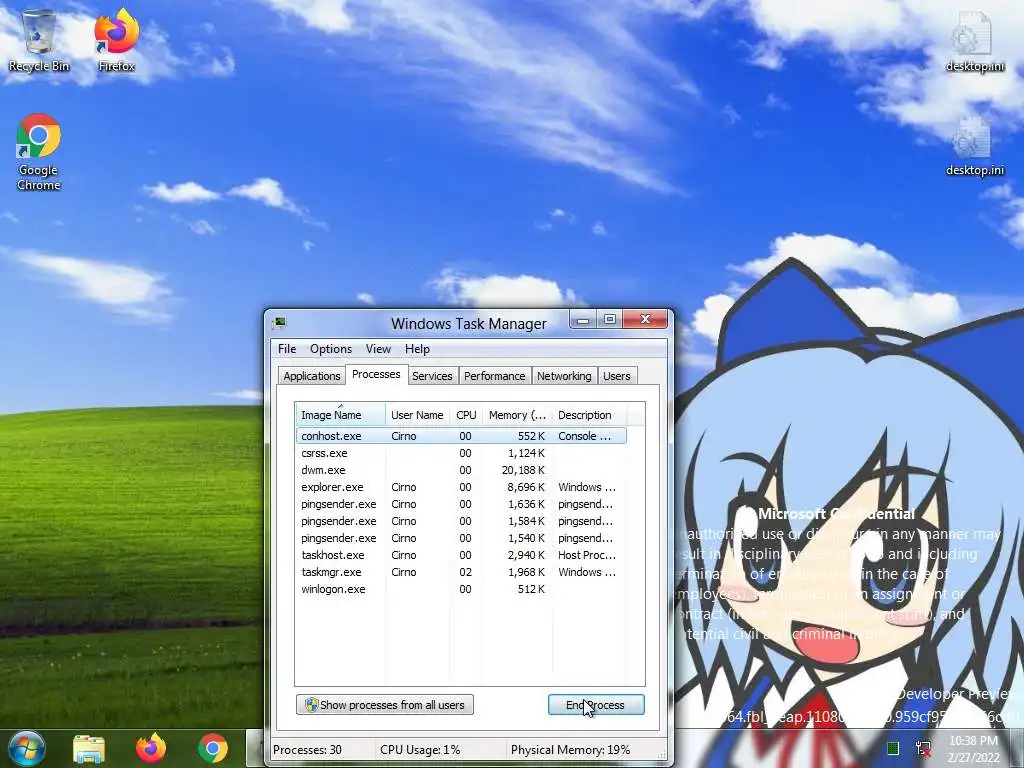This screenshot has width=1024, height=768.
Task: Click the 20,188 K memory value
Action: [x=523, y=470]
